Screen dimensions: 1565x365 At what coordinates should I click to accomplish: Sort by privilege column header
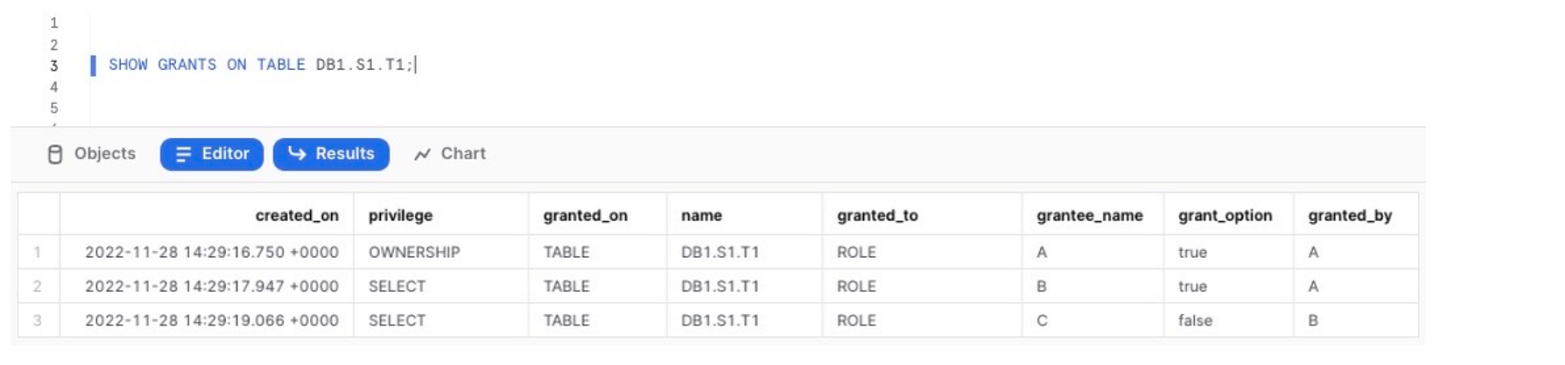click(x=401, y=215)
